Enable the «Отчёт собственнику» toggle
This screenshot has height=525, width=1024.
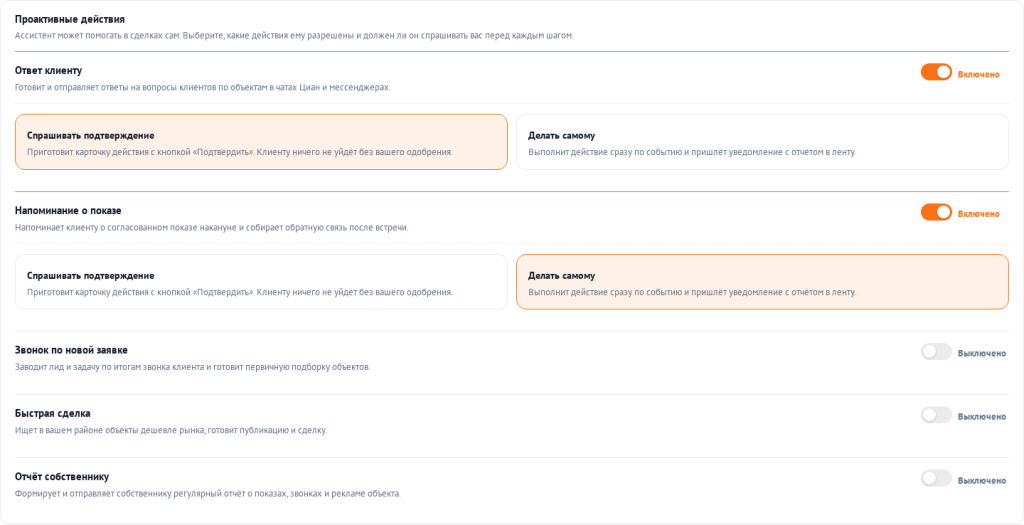point(936,479)
